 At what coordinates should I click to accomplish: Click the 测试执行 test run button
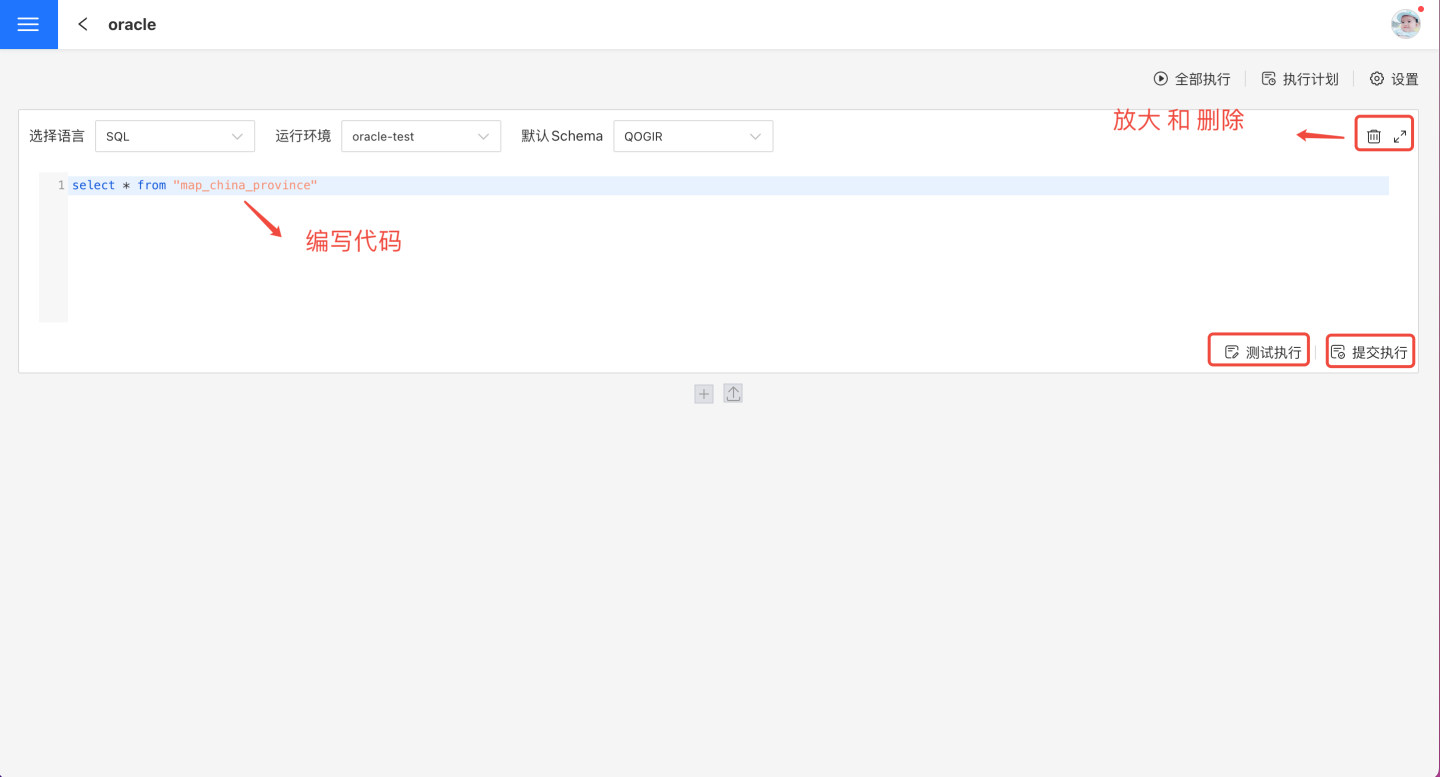click(x=1263, y=352)
